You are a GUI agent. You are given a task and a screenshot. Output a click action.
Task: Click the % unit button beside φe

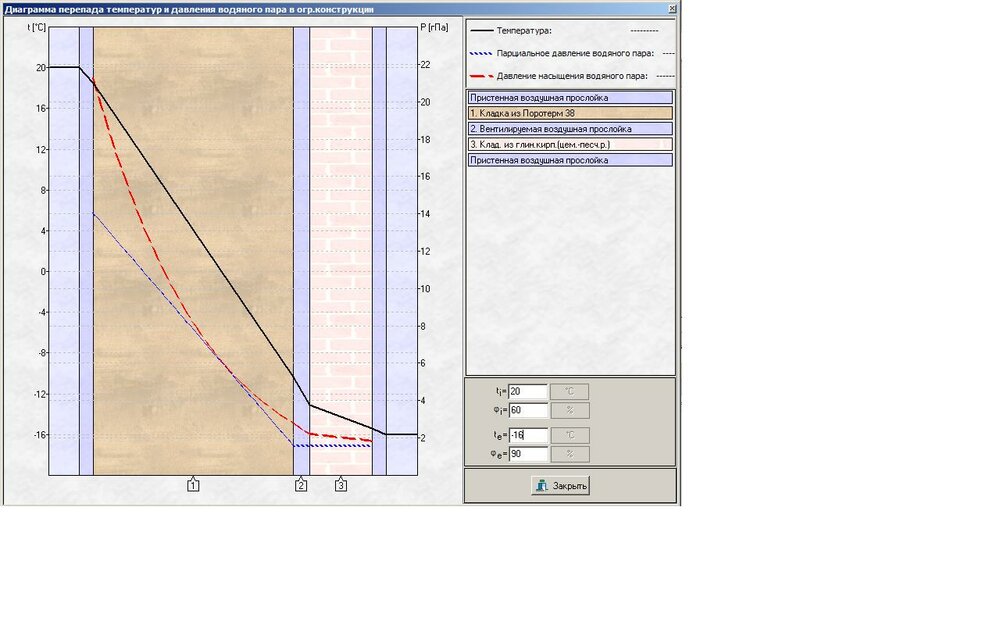570,454
